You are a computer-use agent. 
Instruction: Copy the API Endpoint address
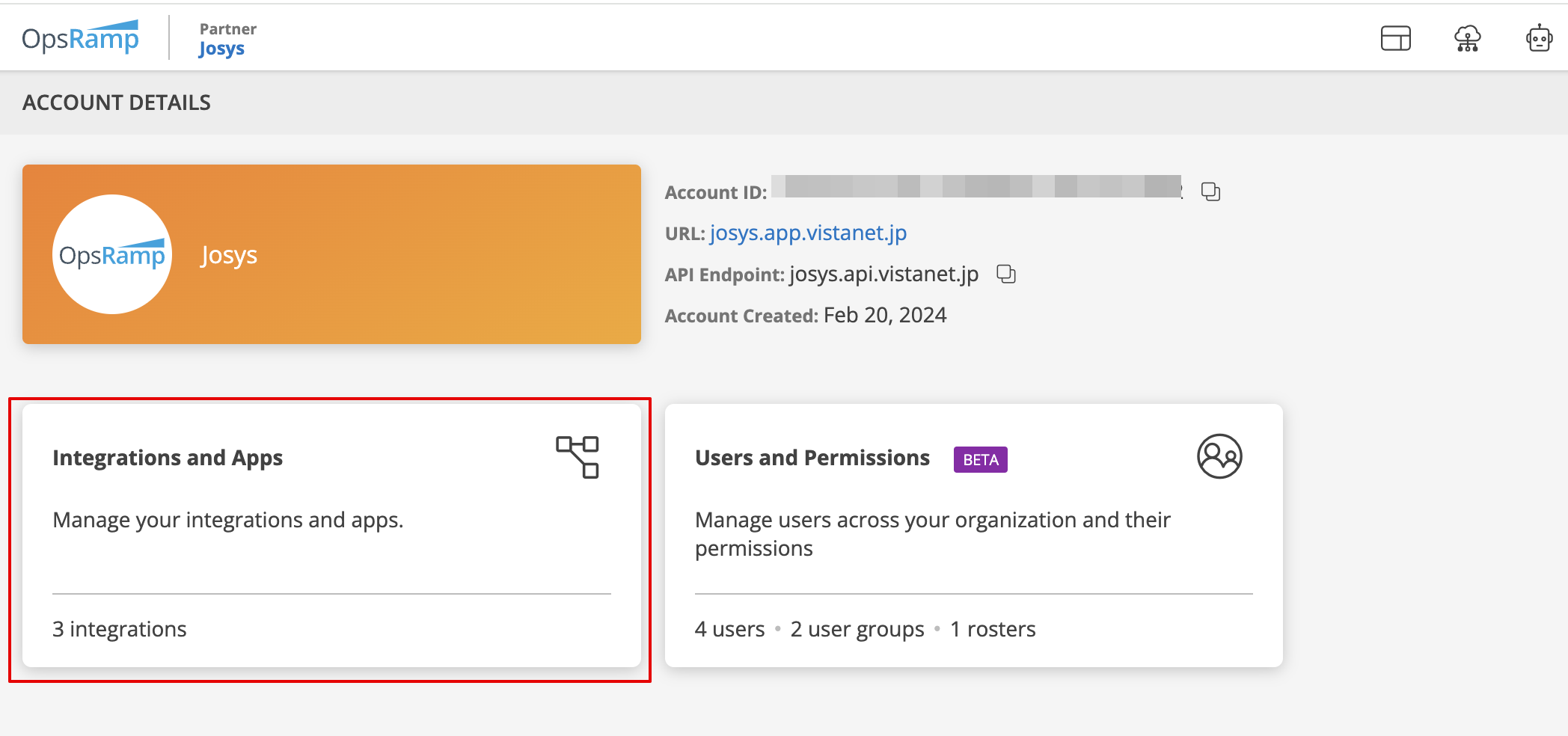[1006, 275]
